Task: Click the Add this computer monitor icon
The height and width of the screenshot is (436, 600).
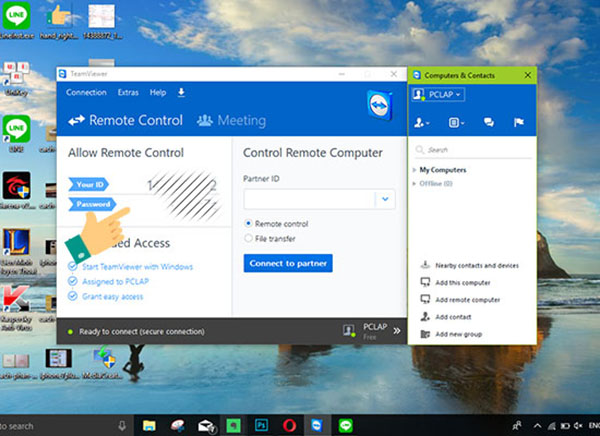Action: tap(425, 282)
